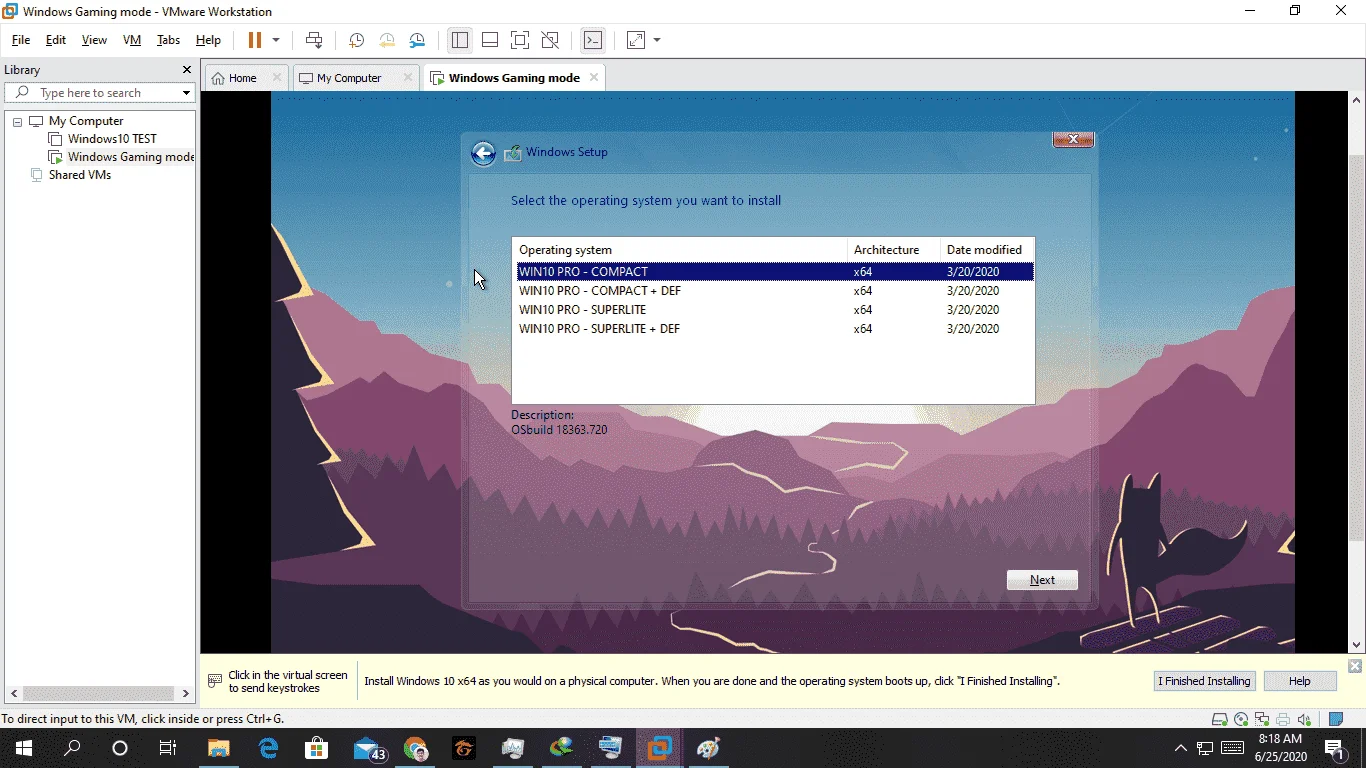The image size is (1366, 768).
Task: Toggle the console view toolbar button
Action: (593, 40)
